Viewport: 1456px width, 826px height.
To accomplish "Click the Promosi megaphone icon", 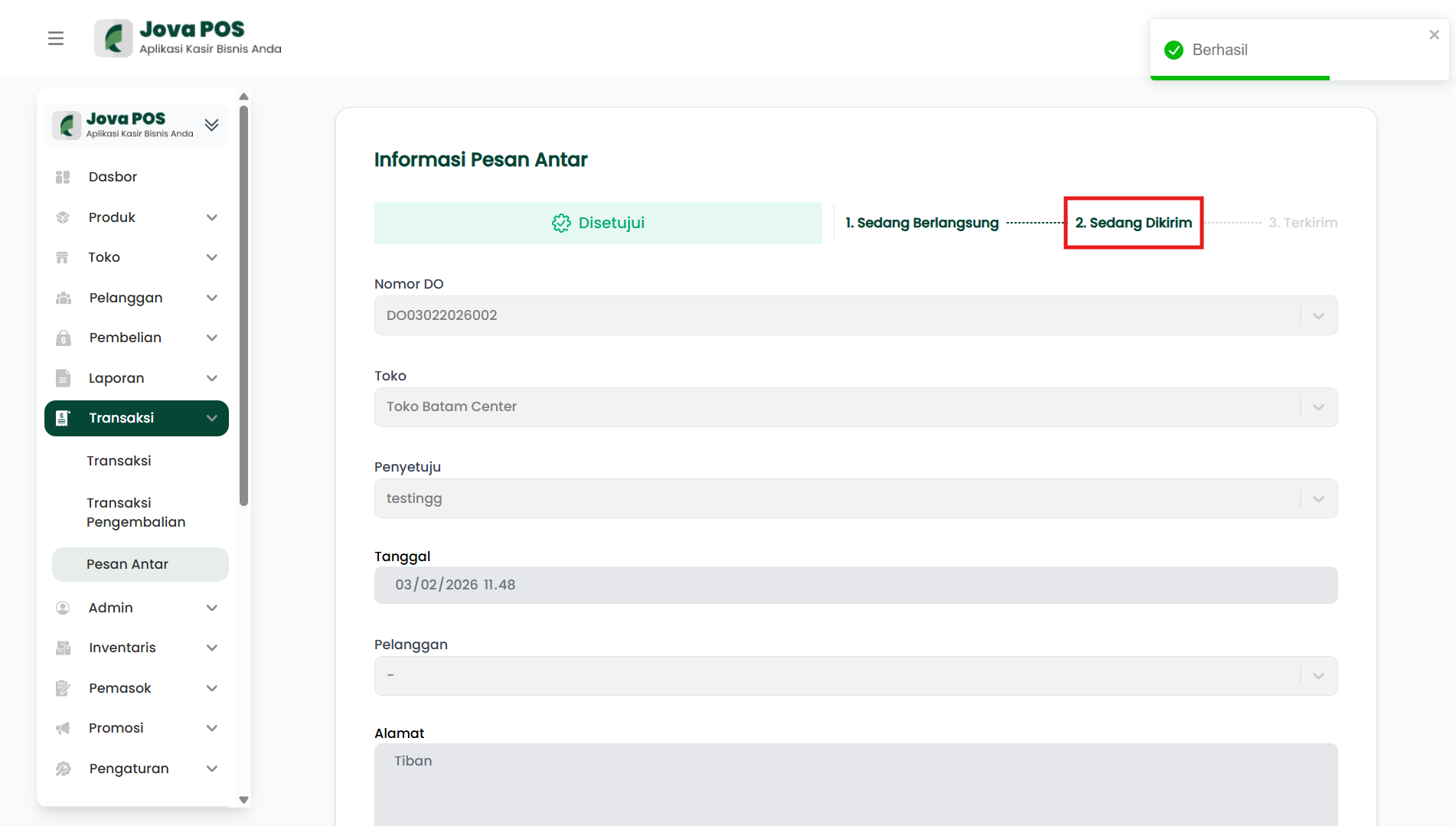I will (x=63, y=728).
